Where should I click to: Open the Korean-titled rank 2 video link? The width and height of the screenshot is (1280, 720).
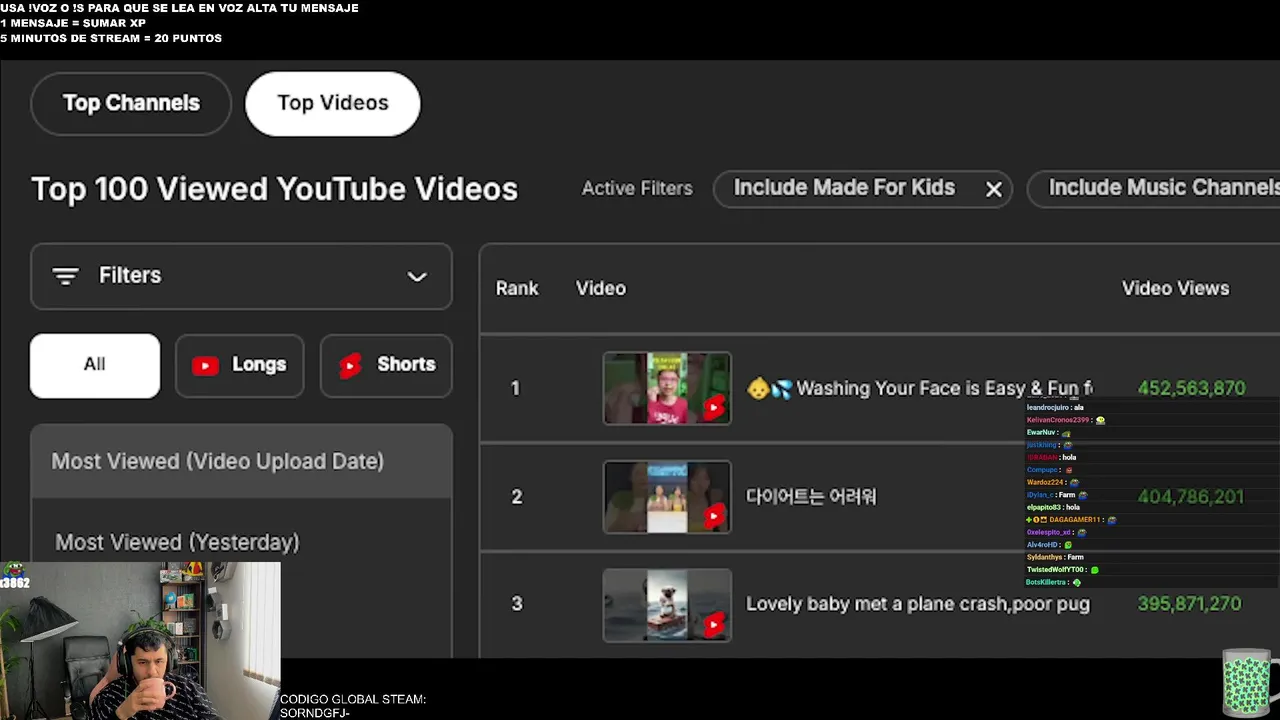811,496
